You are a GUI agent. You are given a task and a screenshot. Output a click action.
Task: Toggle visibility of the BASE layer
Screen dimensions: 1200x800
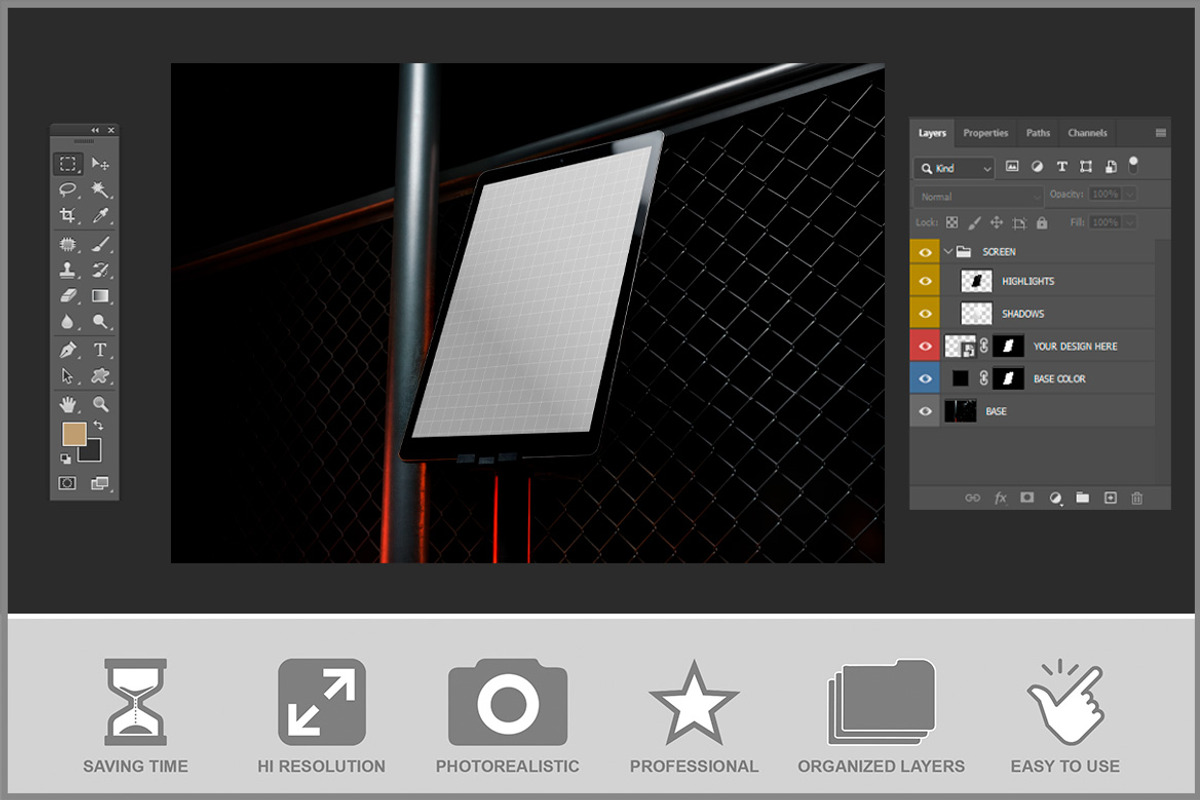[925, 411]
